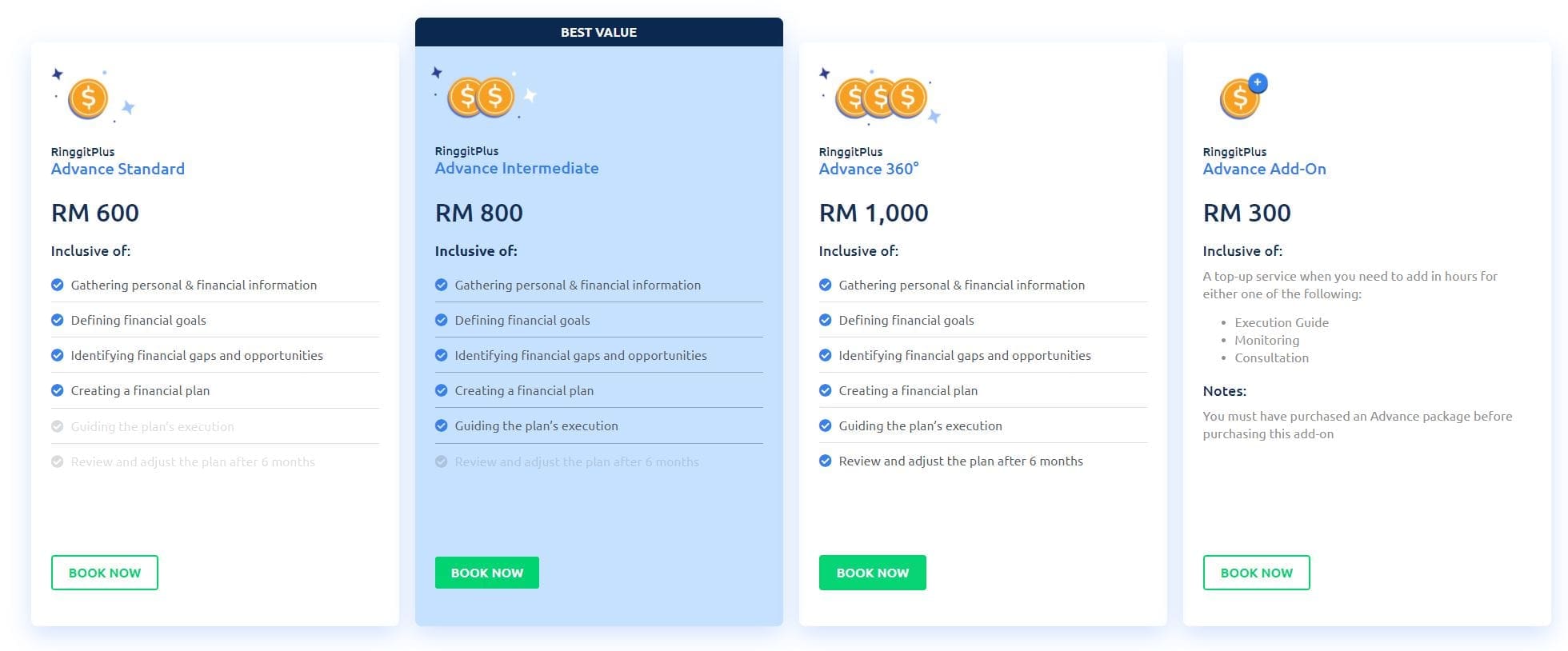
Task: Click the Best Value banner
Action: pos(598,32)
